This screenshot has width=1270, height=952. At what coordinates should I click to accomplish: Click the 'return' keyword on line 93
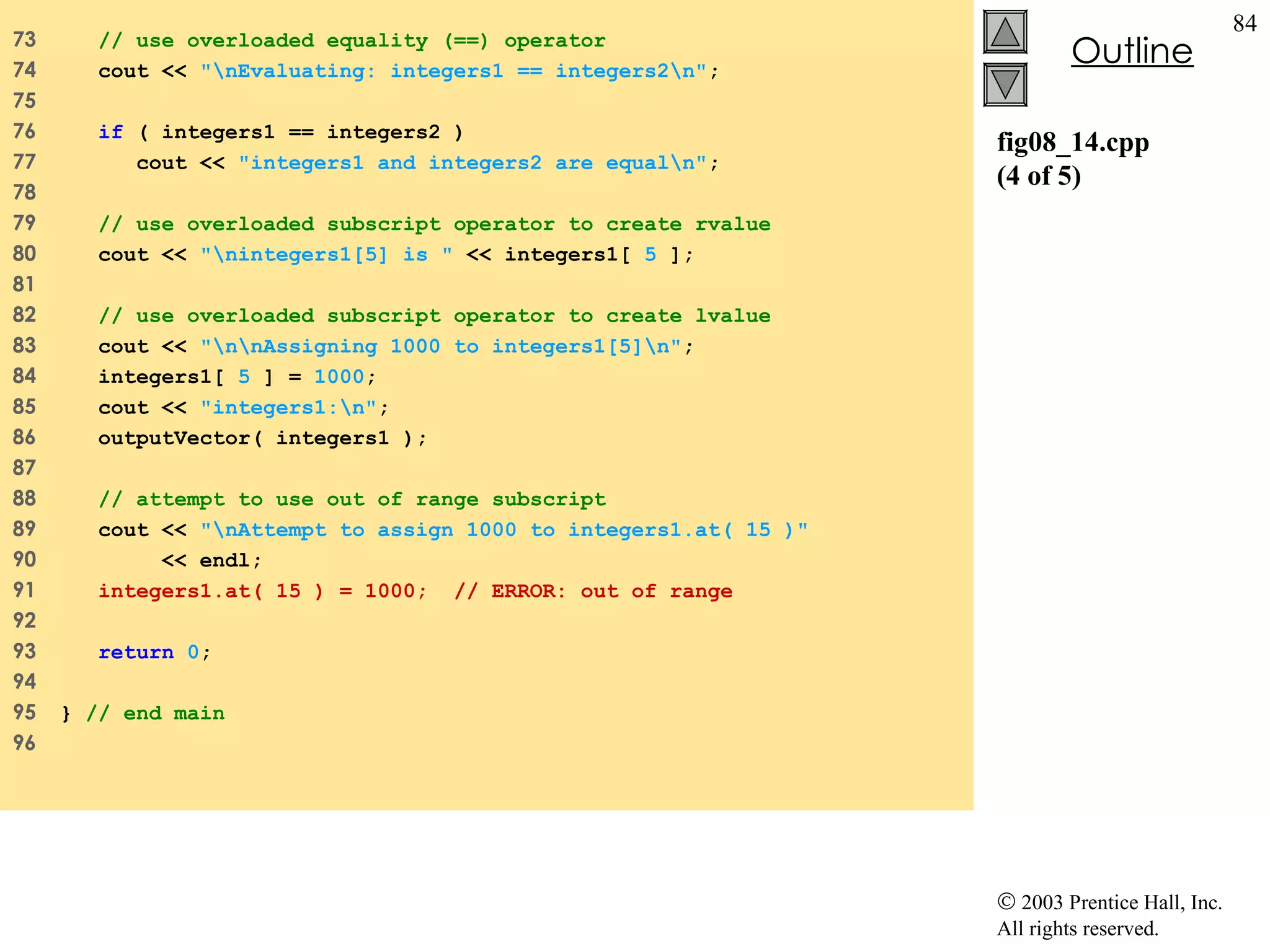pyautogui.click(x=136, y=652)
